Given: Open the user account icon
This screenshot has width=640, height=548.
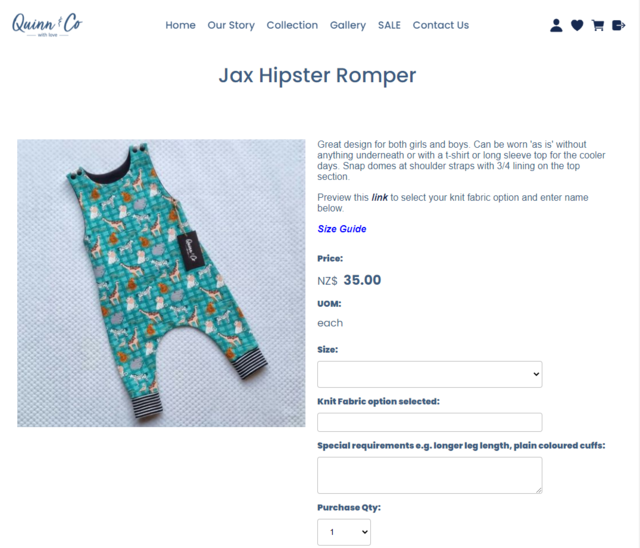Looking at the screenshot, I should point(556,25).
